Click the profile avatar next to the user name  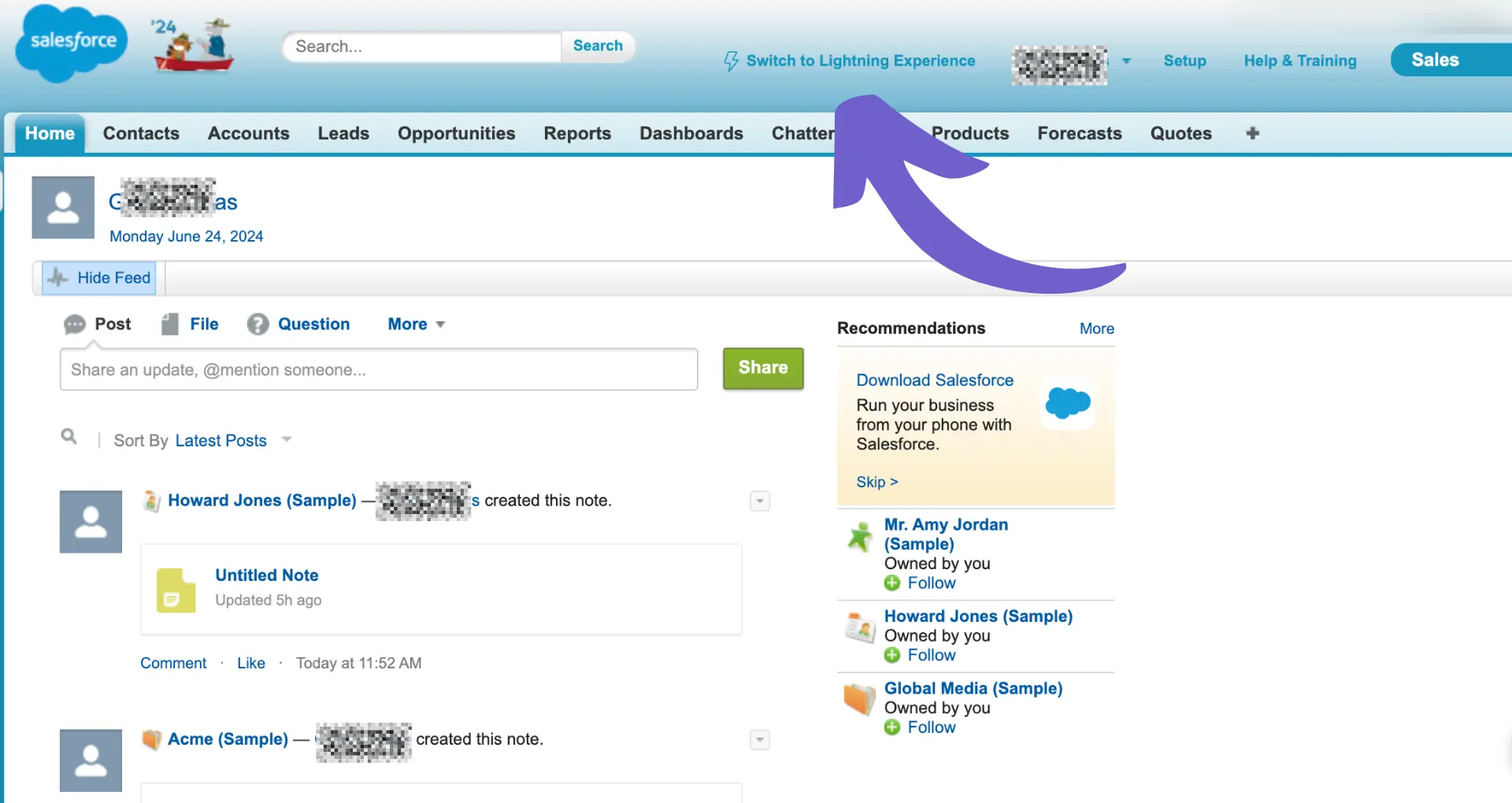coord(63,208)
